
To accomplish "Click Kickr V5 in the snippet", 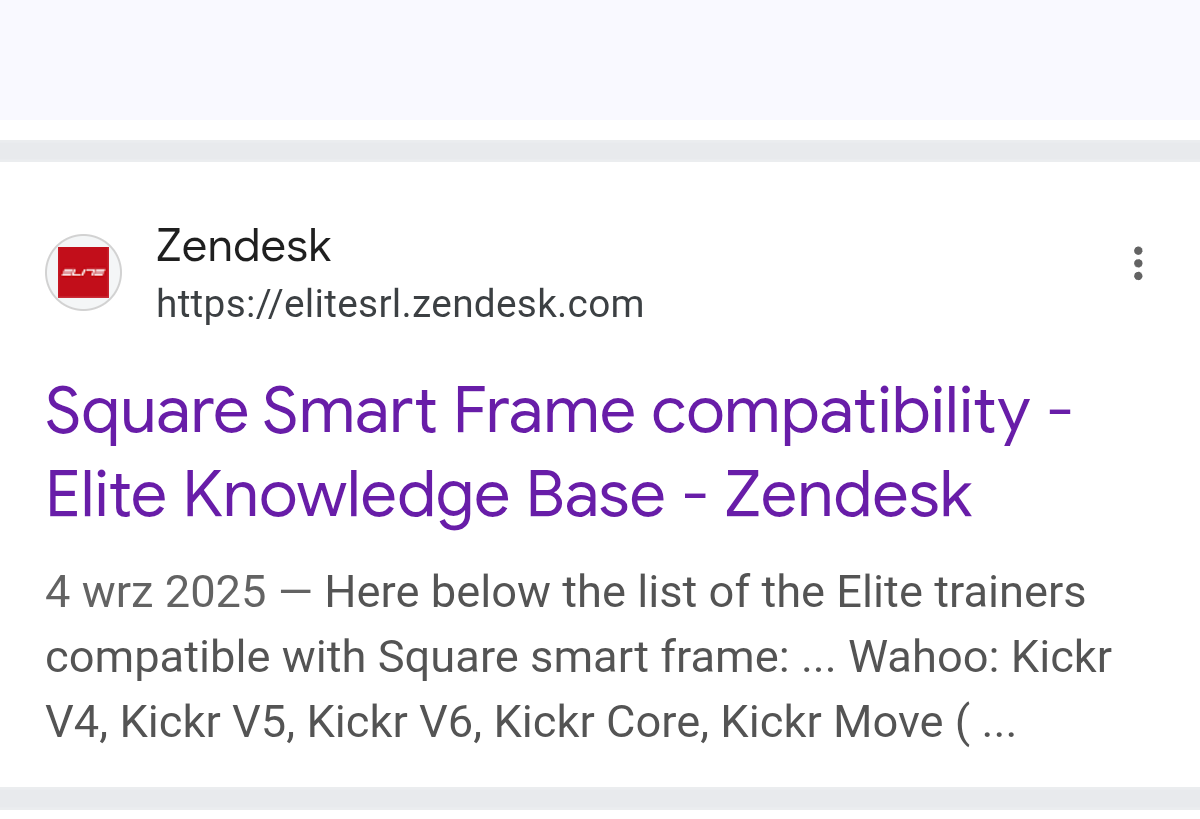I will tap(213, 722).
